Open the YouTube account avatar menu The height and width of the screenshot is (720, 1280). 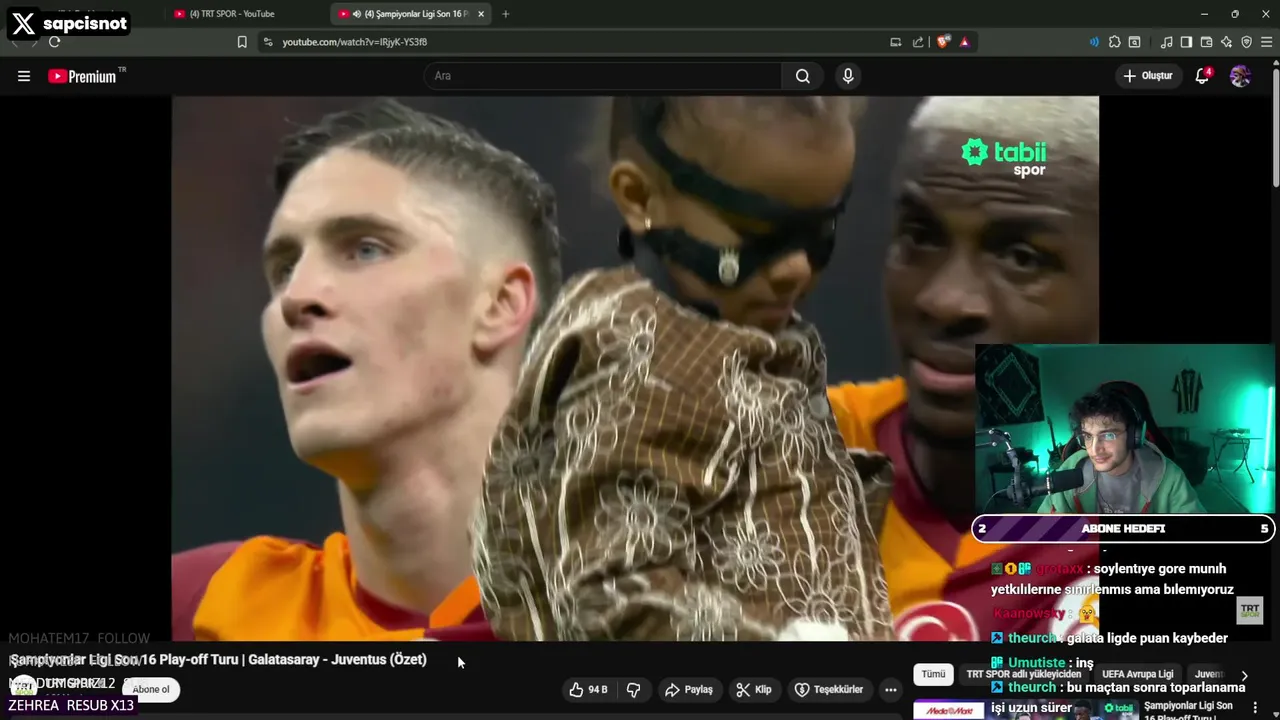click(1241, 76)
